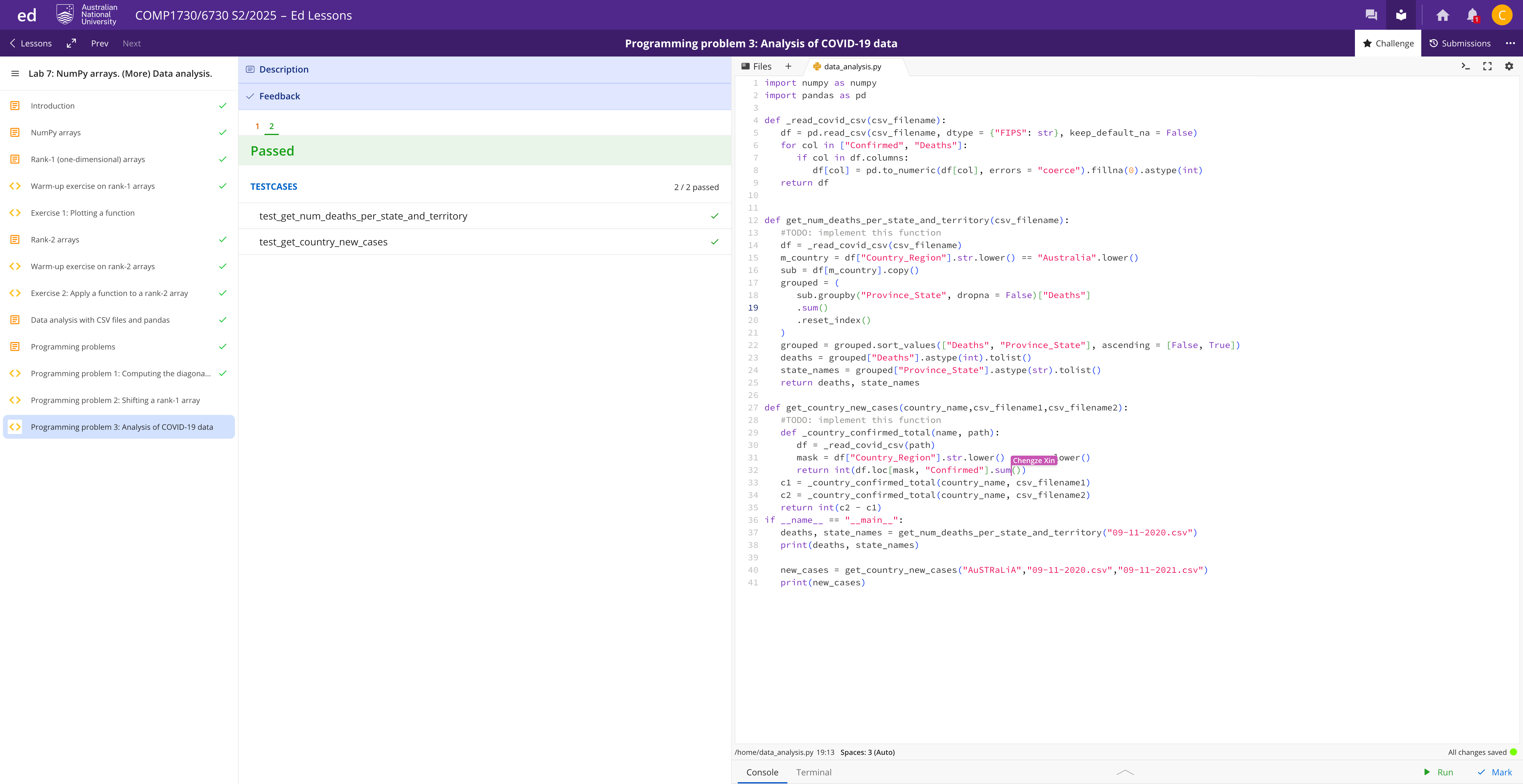
Task: Collapse the Feedback section
Action: coord(485,96)
